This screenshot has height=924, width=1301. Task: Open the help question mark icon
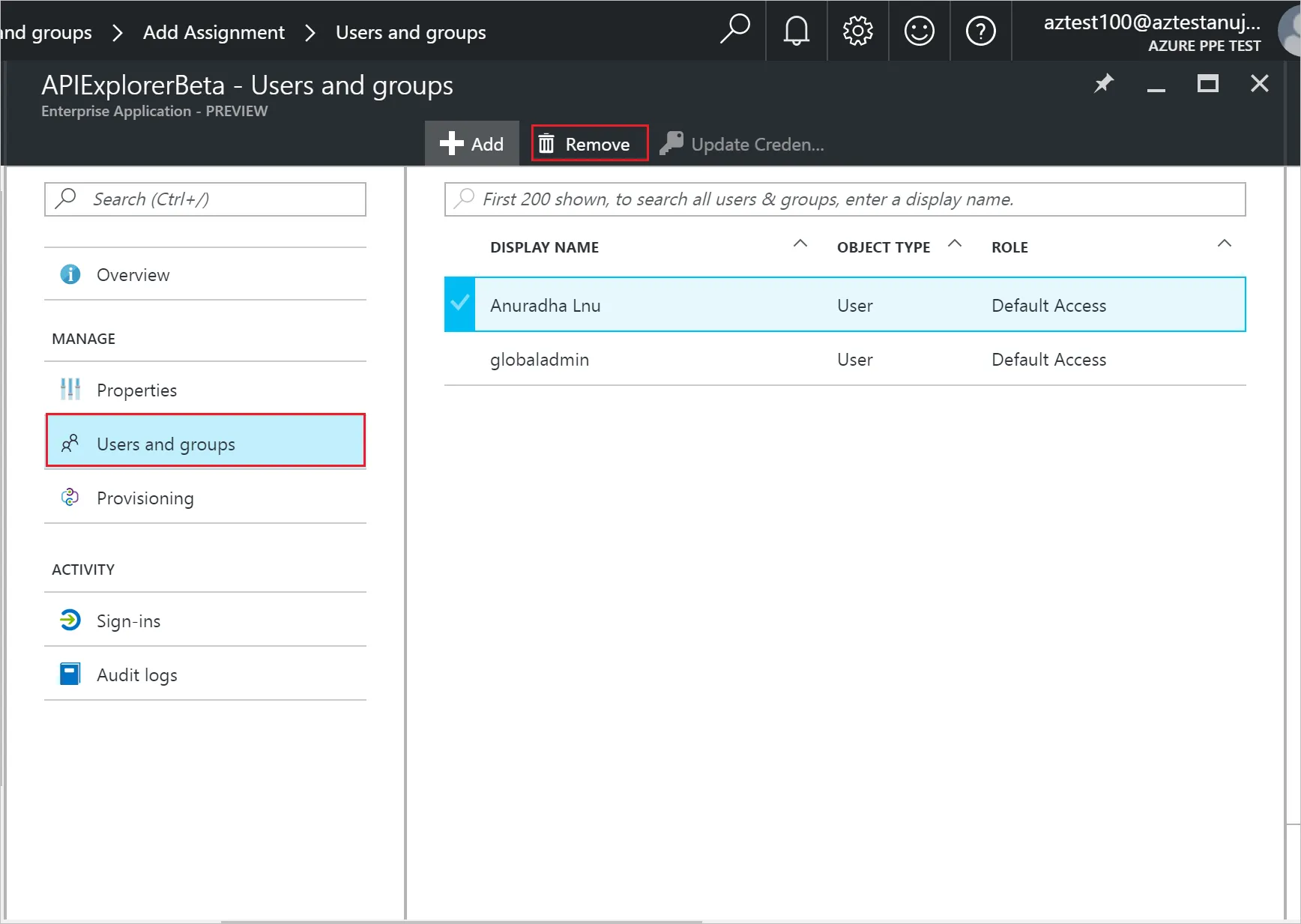[x=980, y=31]
